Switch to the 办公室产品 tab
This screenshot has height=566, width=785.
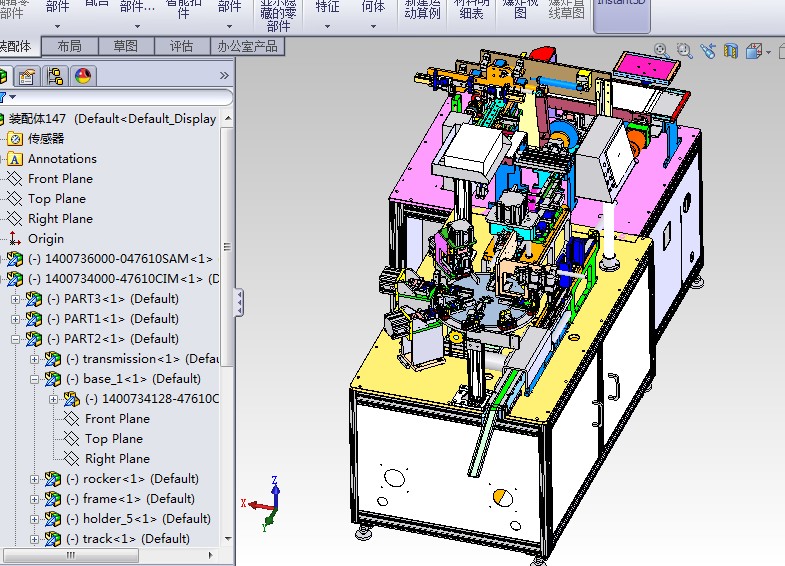[248, 46]
